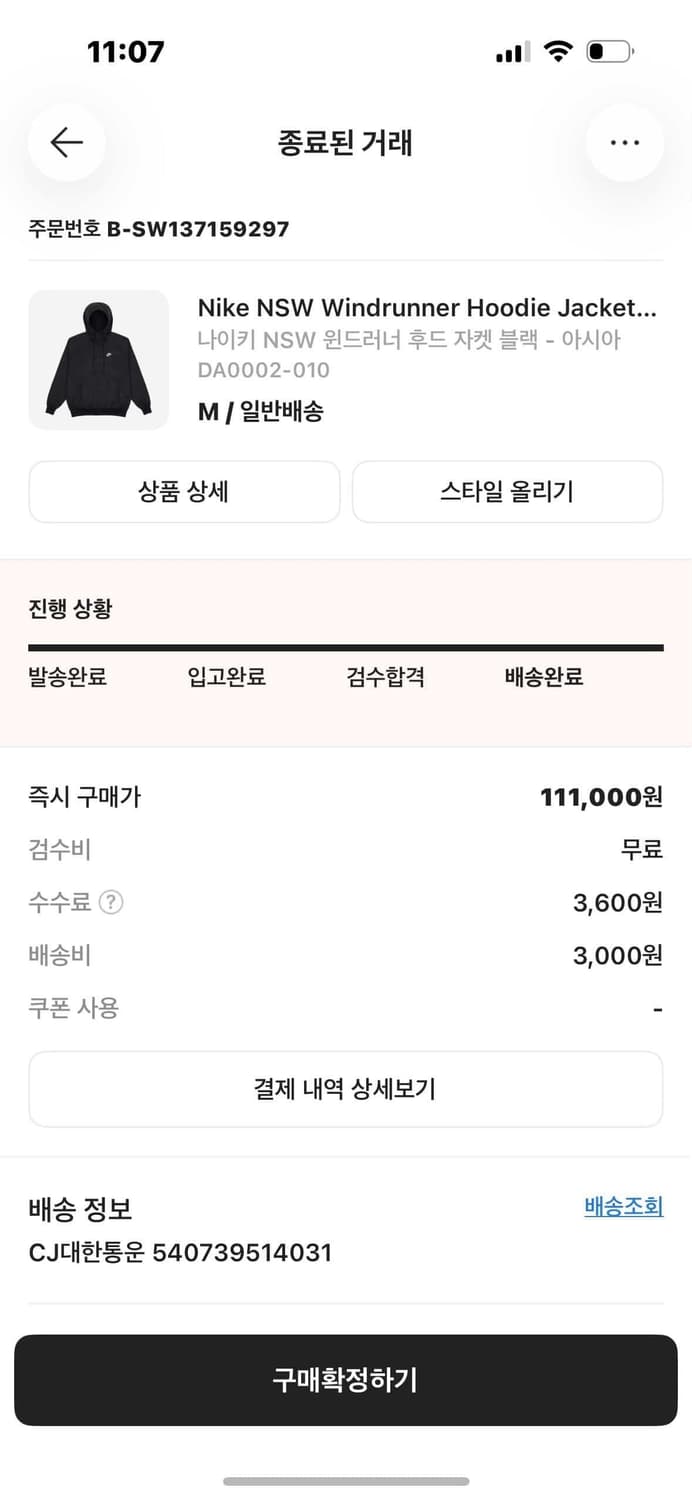
Task: Tap the fee help question mark icon
Action: 113,902
